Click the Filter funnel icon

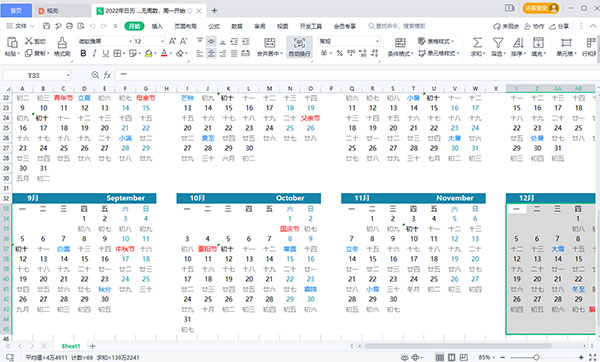click(498, 42)
